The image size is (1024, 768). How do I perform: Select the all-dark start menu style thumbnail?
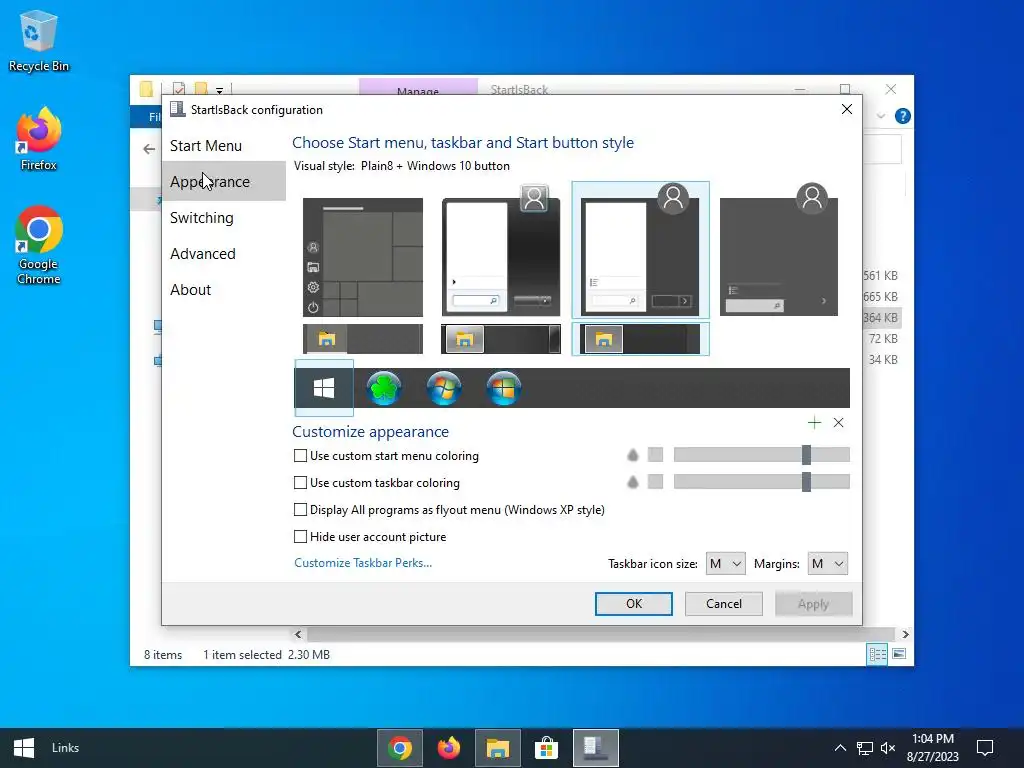[x=779, y=251]
